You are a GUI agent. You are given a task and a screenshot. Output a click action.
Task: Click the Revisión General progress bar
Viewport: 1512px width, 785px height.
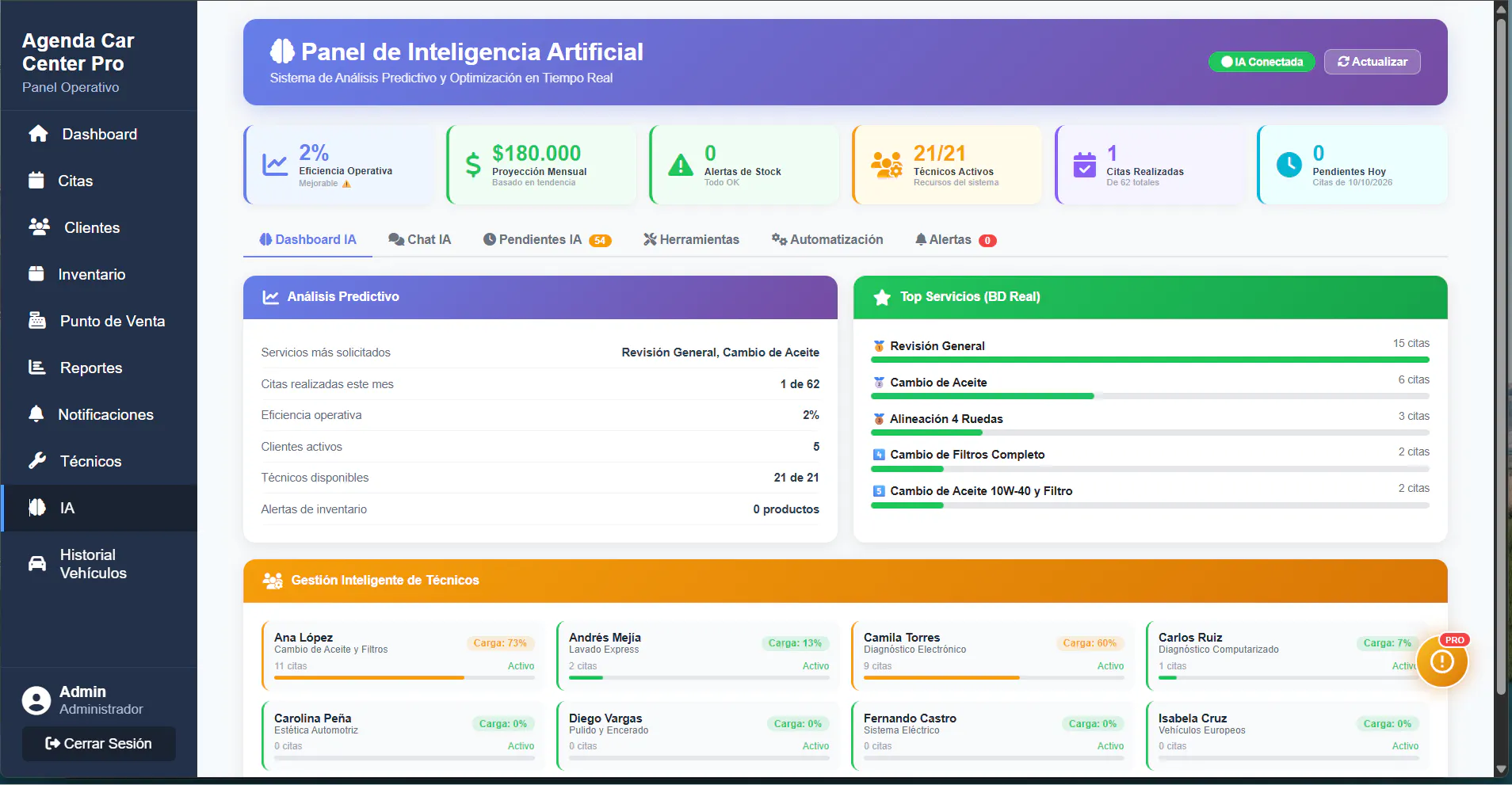tap(1150, 360)
